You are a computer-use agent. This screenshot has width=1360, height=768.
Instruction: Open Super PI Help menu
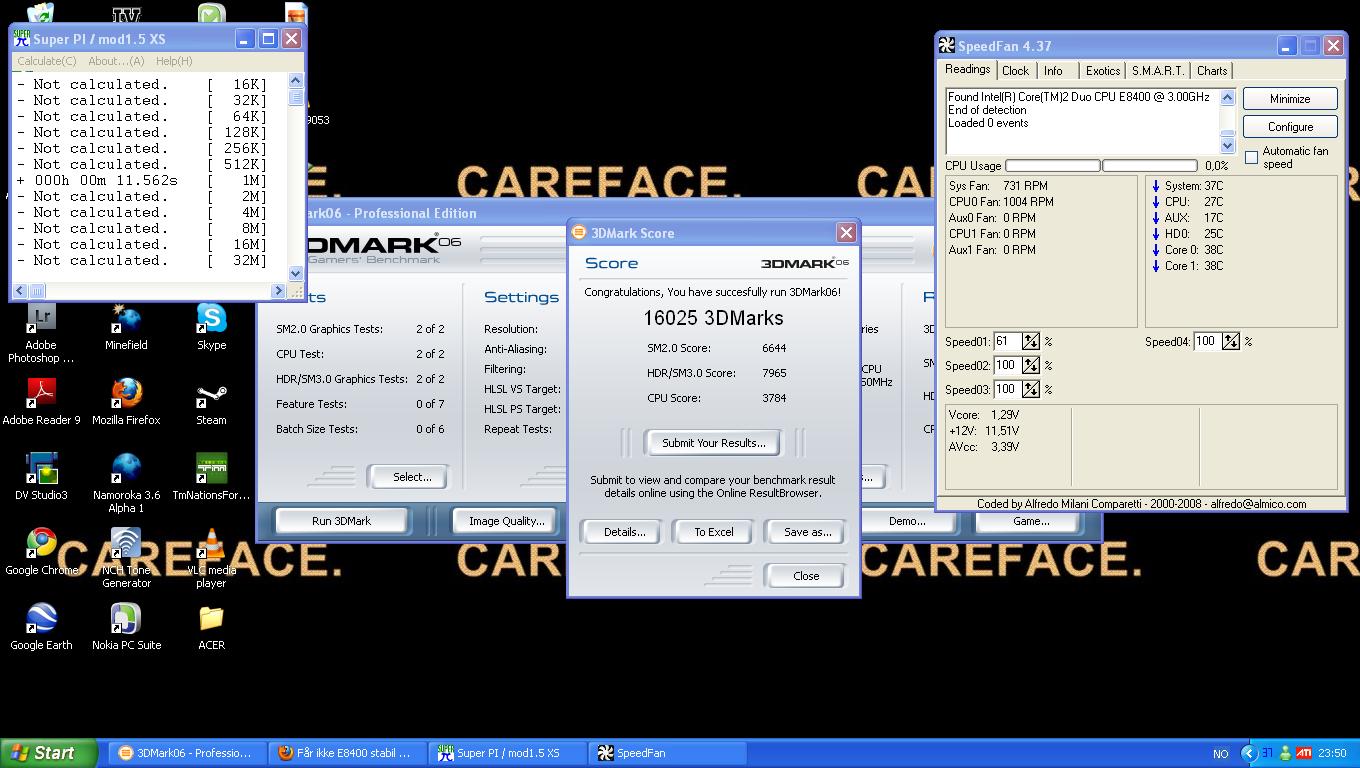pyautogui.click(x=174, y=61)
